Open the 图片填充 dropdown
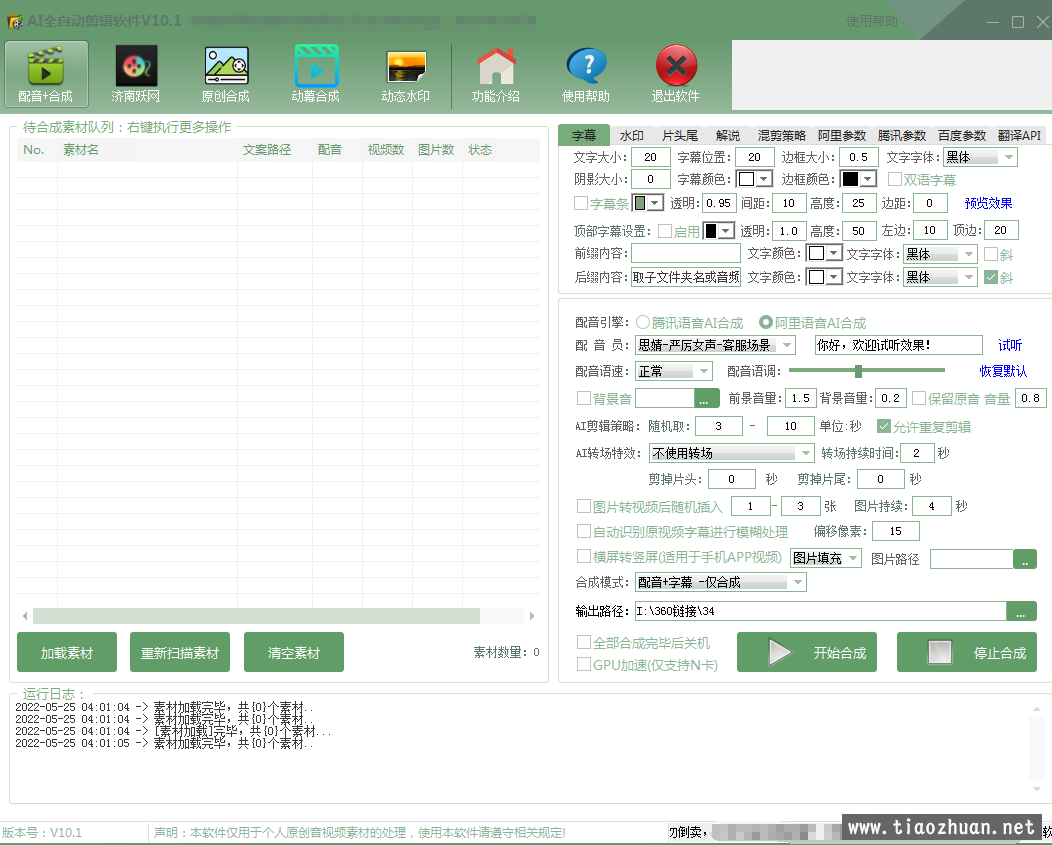The image size is (1052, 845). [x=825, y=558]
